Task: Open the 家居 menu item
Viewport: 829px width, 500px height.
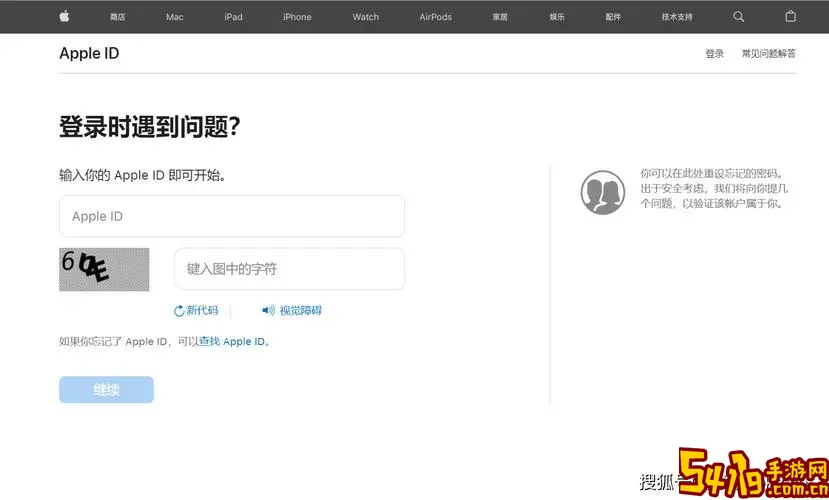Action: (x=500, y=17)
